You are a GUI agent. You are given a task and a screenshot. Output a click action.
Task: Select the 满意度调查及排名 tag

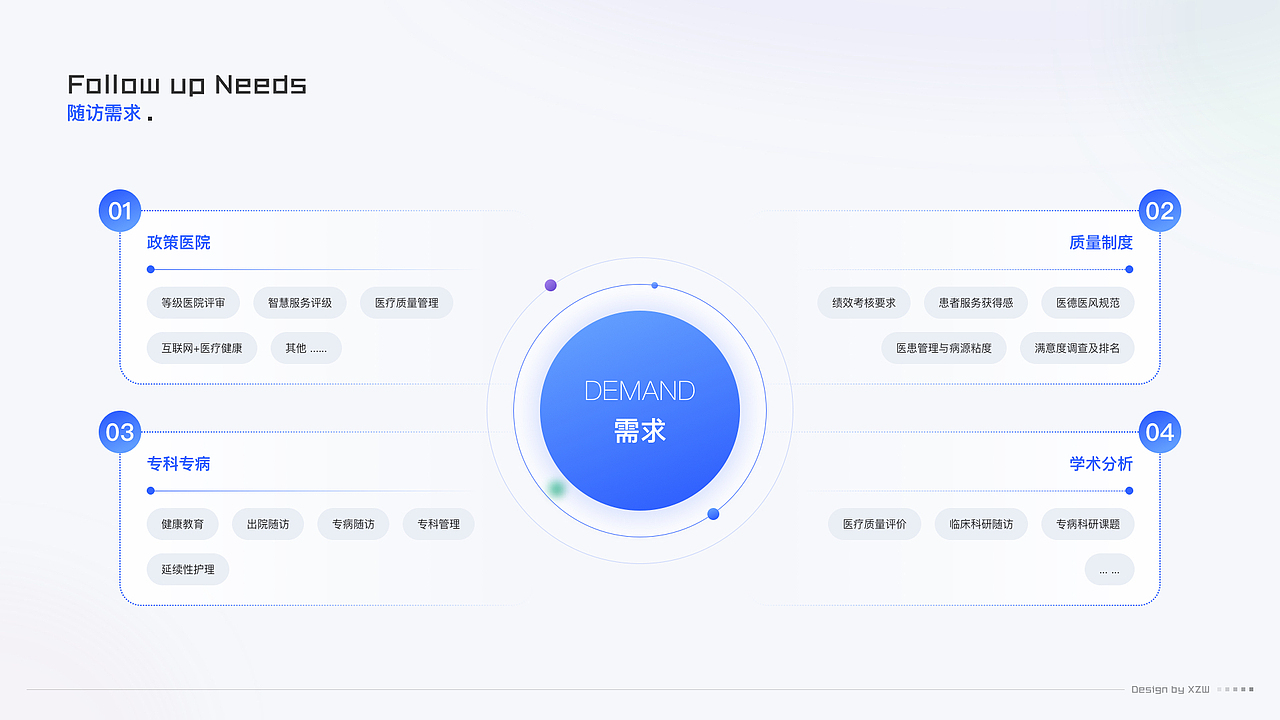(x=1078, y=348)
